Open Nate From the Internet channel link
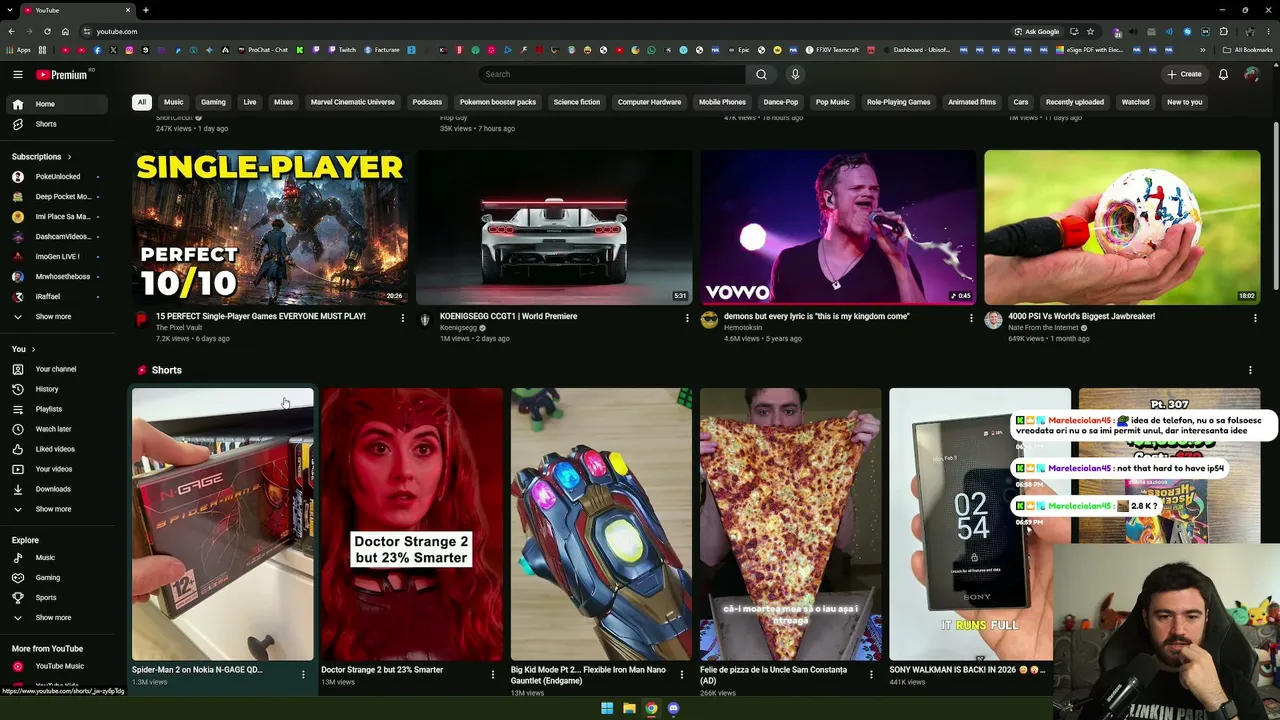This screenshot has width=1280, height=720. coord(1043,328)
